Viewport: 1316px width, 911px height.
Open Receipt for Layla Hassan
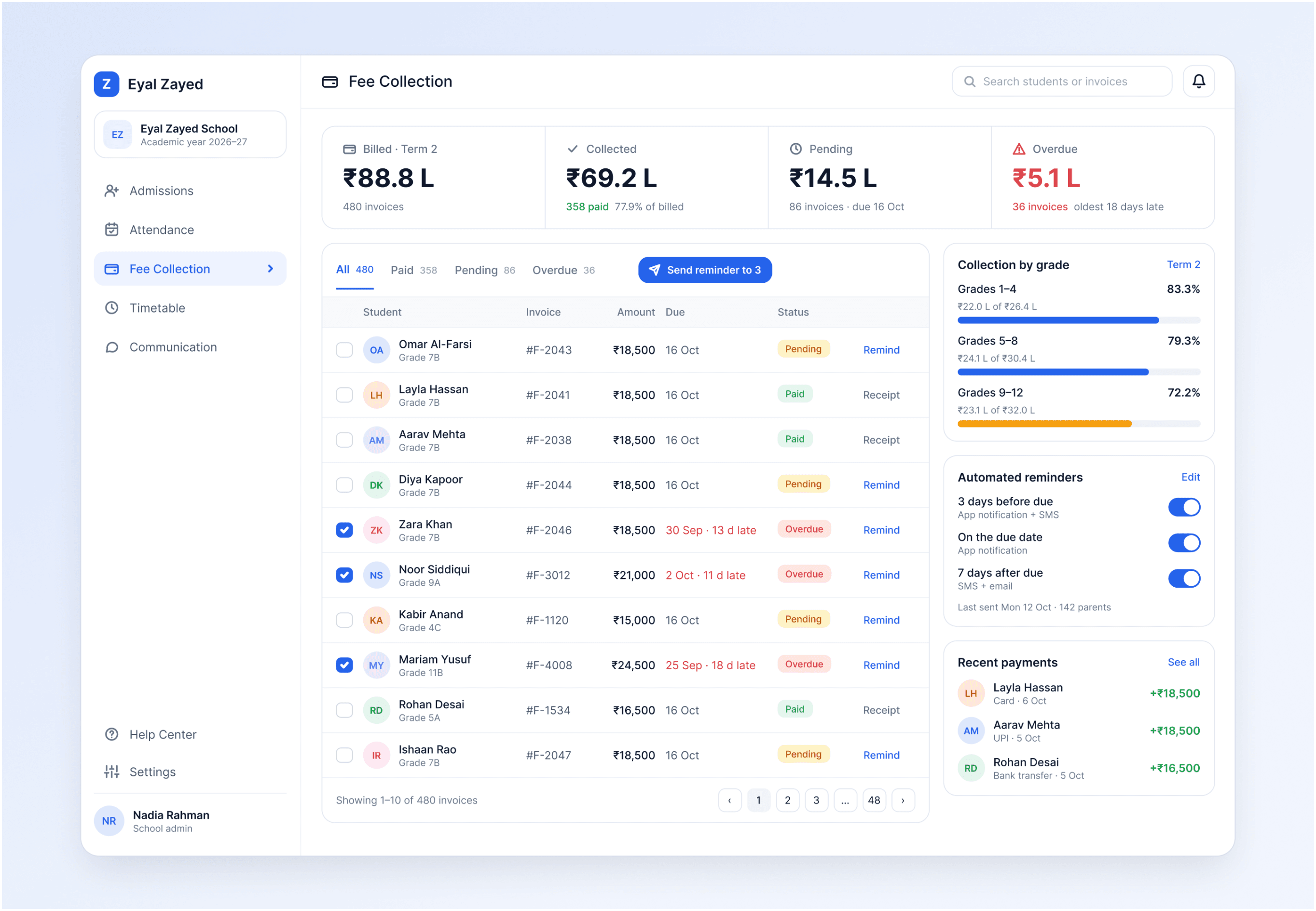(x=881, y=395)
